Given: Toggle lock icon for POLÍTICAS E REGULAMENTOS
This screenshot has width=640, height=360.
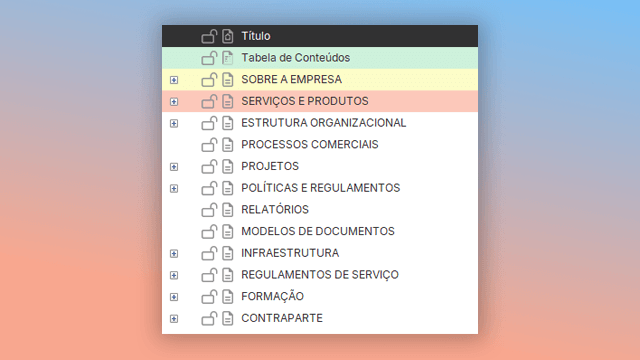Looking at the screenshot, I should click(209, 188).
